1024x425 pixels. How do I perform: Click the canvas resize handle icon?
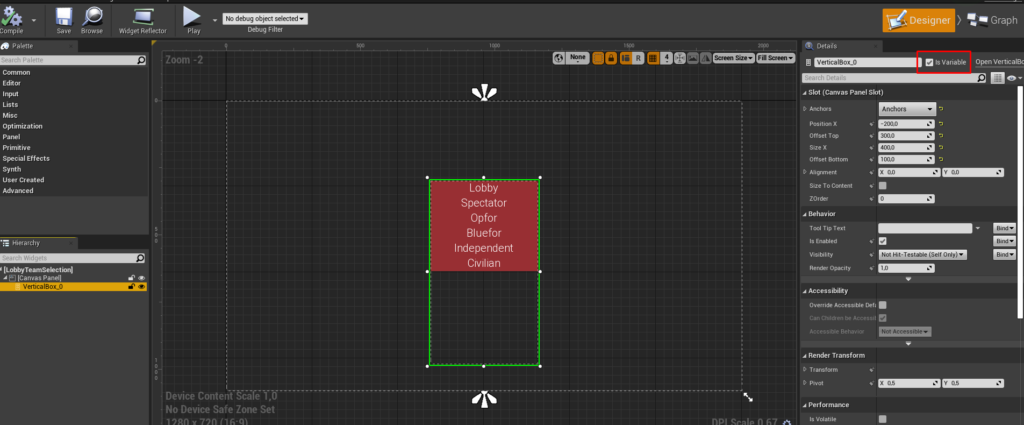[x=748, y=397]
